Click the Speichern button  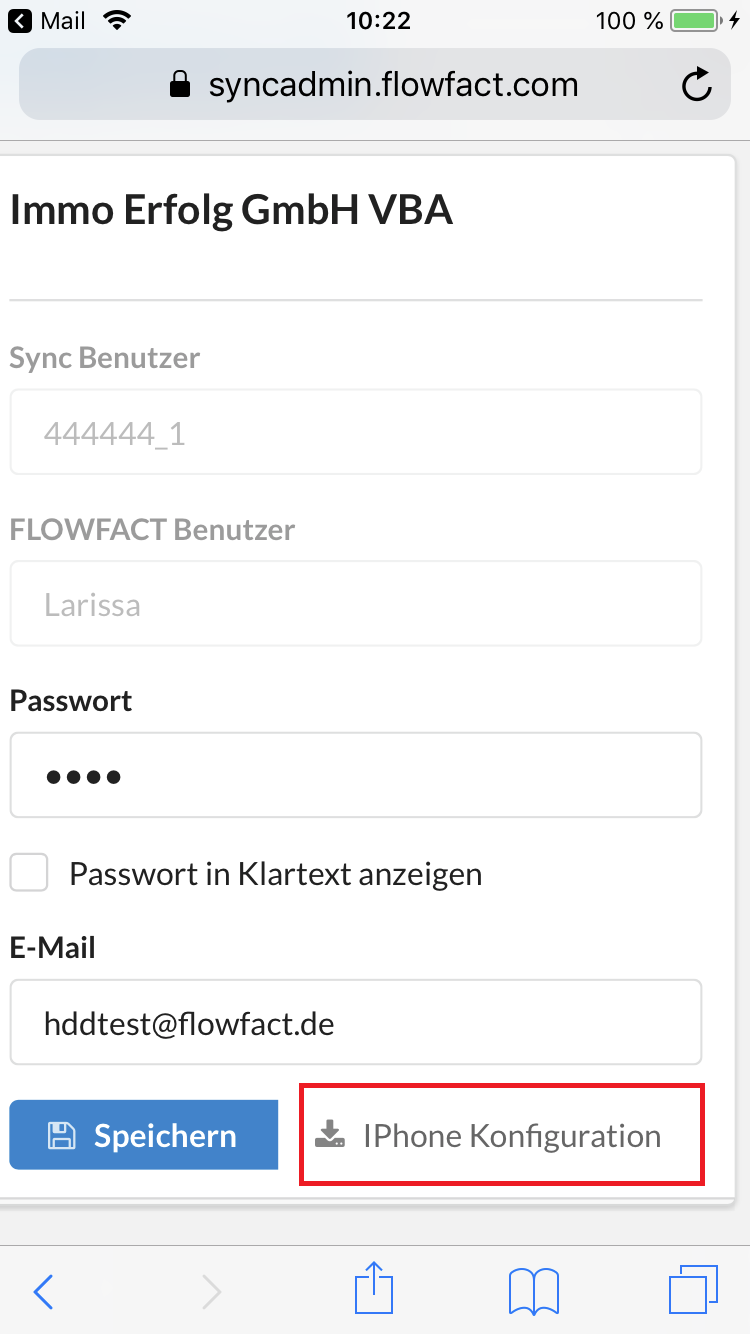(x=144, y=1135)
